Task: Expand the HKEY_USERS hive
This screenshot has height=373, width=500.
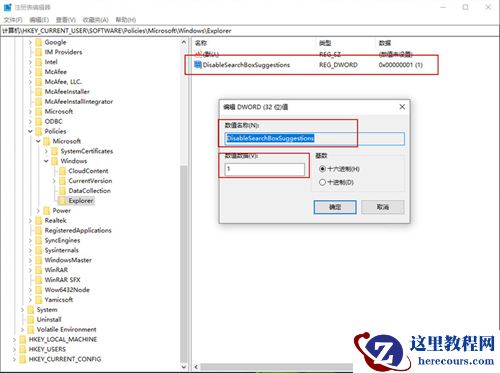Action: pyautogui.click(x=14, y=349)
